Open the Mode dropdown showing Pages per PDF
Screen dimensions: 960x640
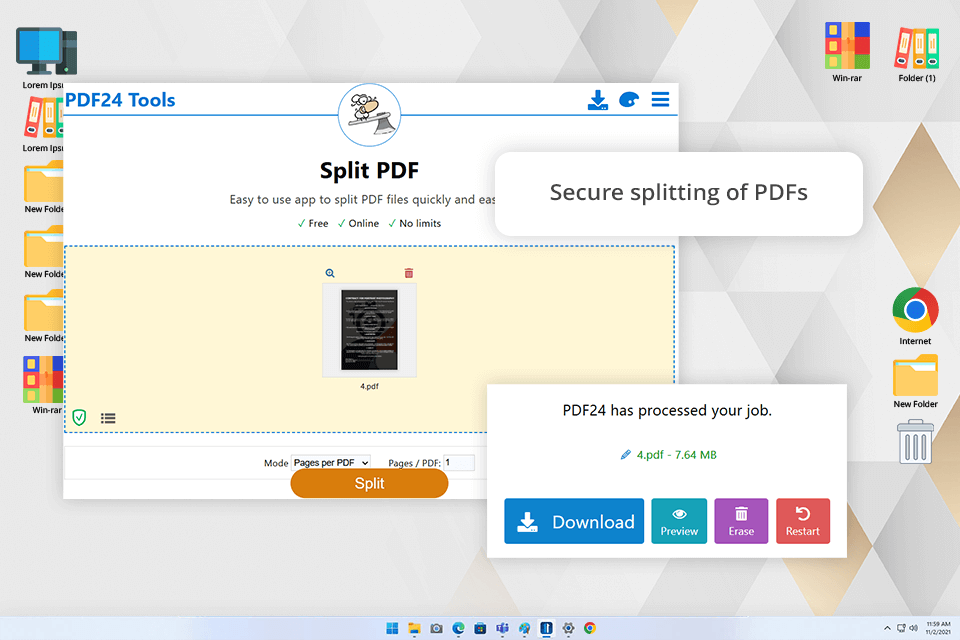click(x=331, y=463)
